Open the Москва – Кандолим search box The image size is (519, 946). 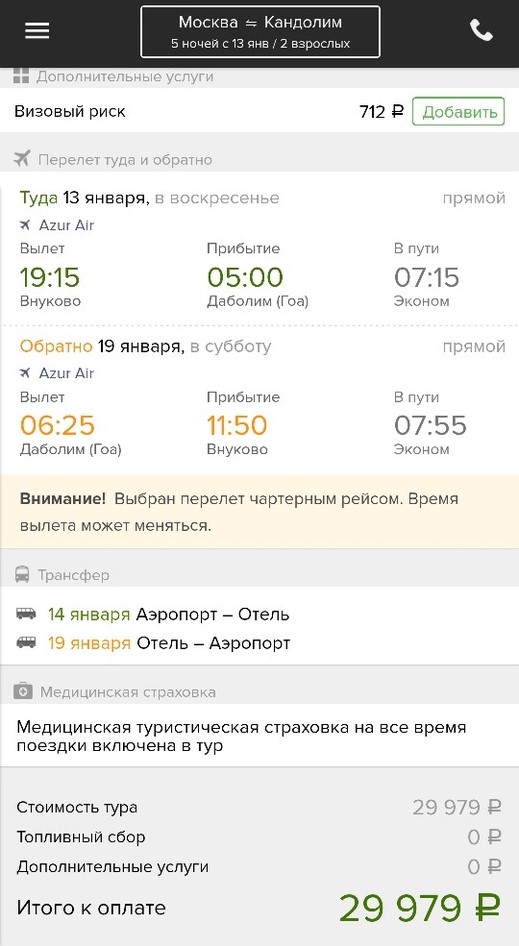(260, 31)
